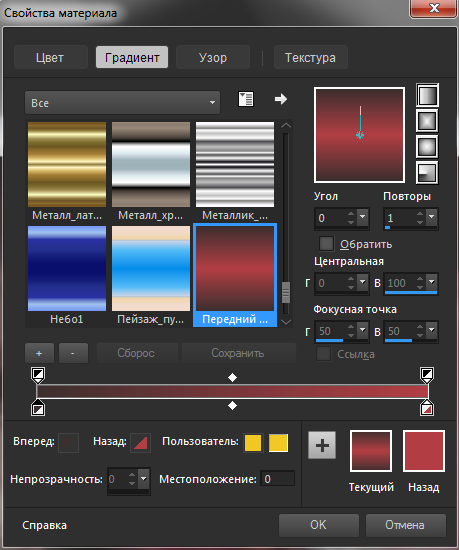Adjust Повторы with the spinner arrows
The image size is (459, 550).
pos(420,217)
